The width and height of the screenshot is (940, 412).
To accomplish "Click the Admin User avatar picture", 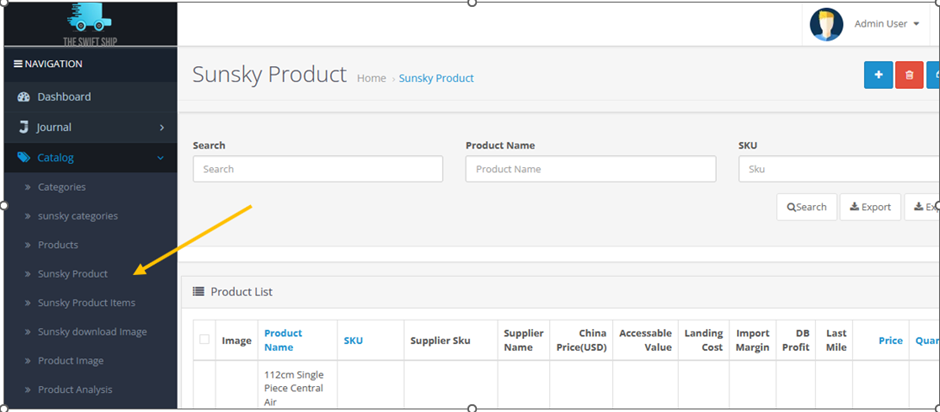I will [x=826, y=24].
